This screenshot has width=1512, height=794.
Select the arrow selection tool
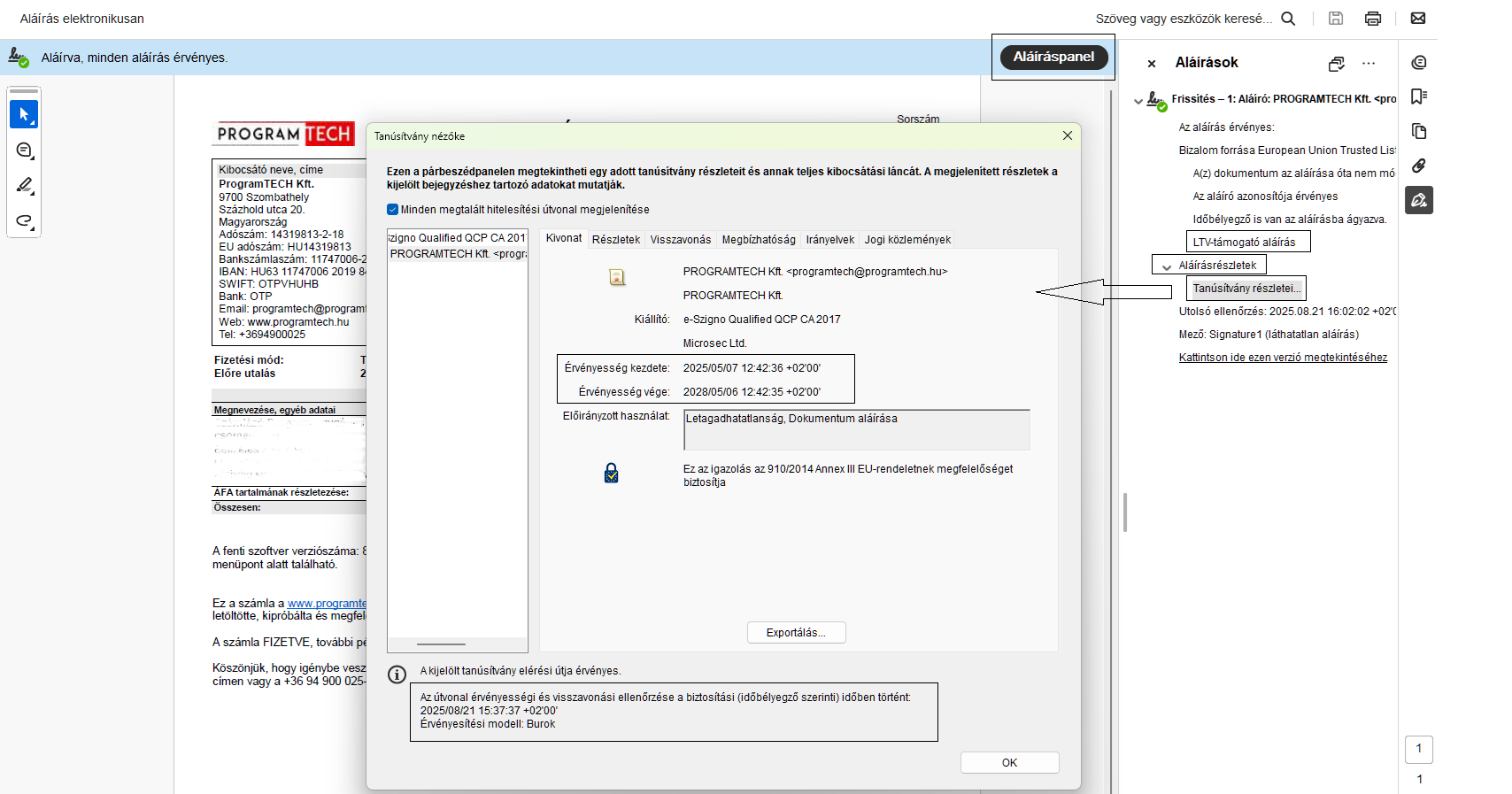pyautogui.click(x=24, y=114)
